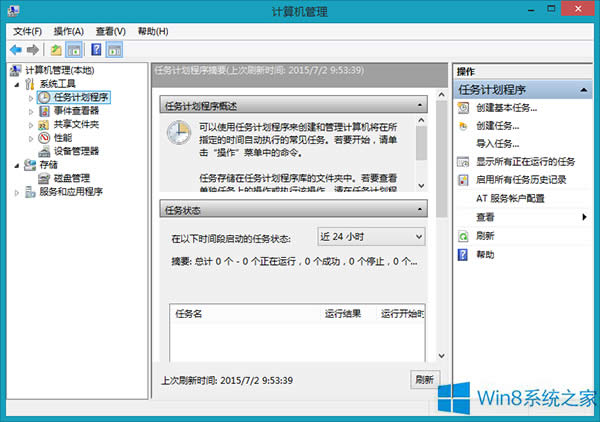
Task: Toggle the show/hide console tree icon
Action: tap(74, 50)
